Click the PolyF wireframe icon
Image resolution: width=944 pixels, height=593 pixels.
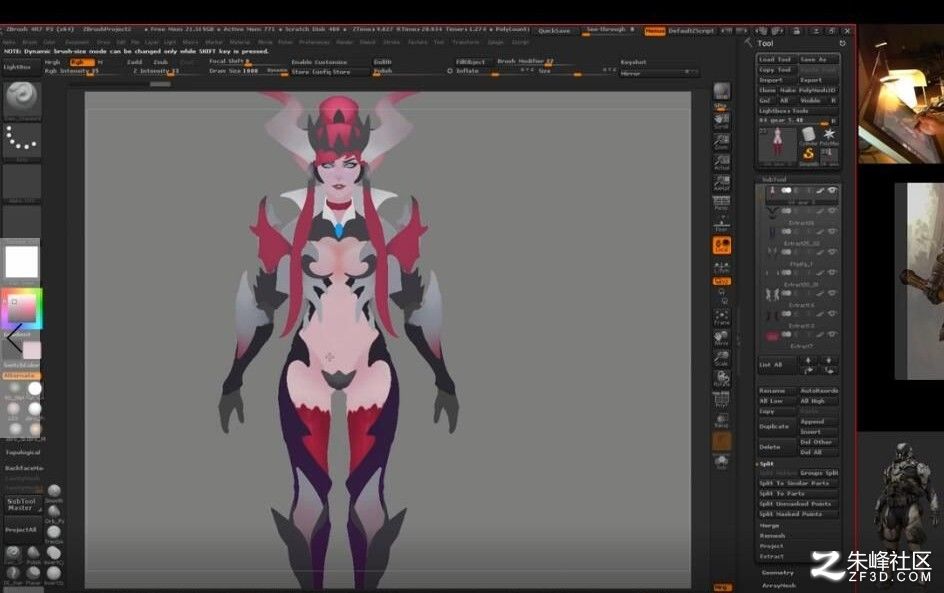point(721,399)
